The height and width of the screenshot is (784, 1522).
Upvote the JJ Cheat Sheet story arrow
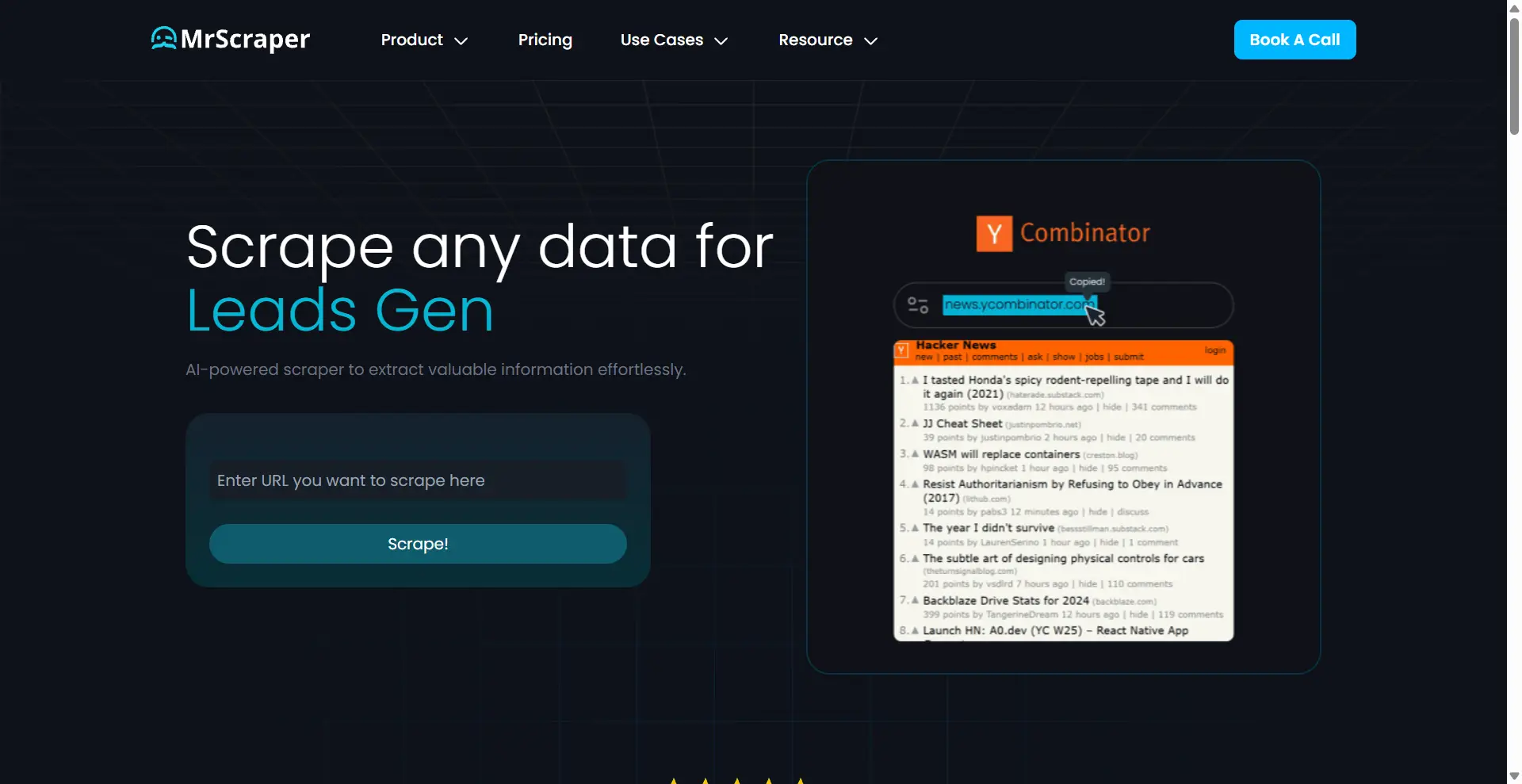(x=915, y=423)
